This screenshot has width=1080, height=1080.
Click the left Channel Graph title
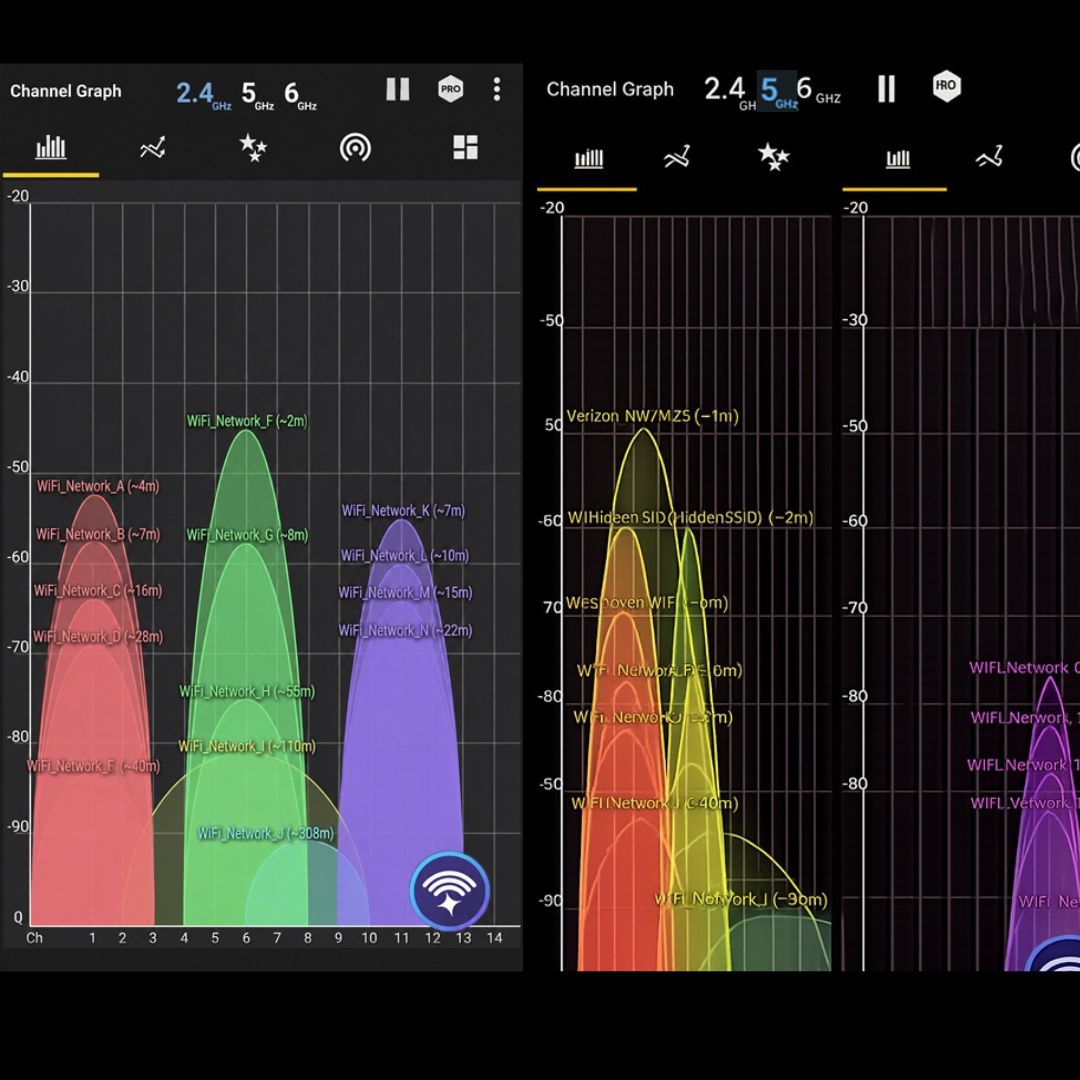click(65, 92)
